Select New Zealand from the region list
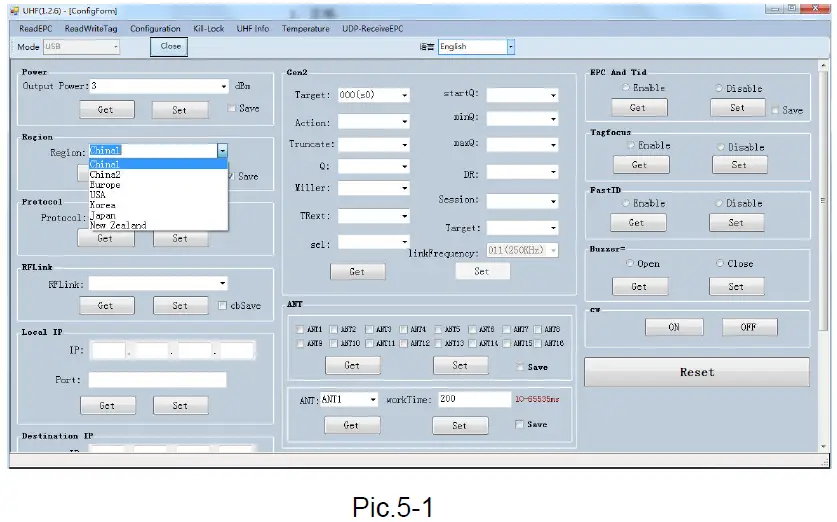Screen dimensions: 837x522 click(x=158, y=225)
